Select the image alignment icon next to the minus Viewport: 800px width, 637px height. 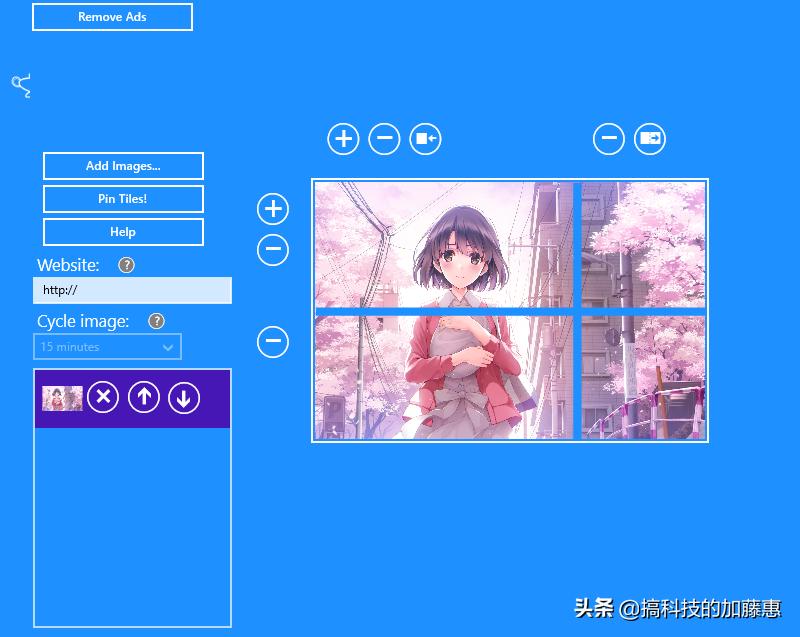tap(425, 138)
